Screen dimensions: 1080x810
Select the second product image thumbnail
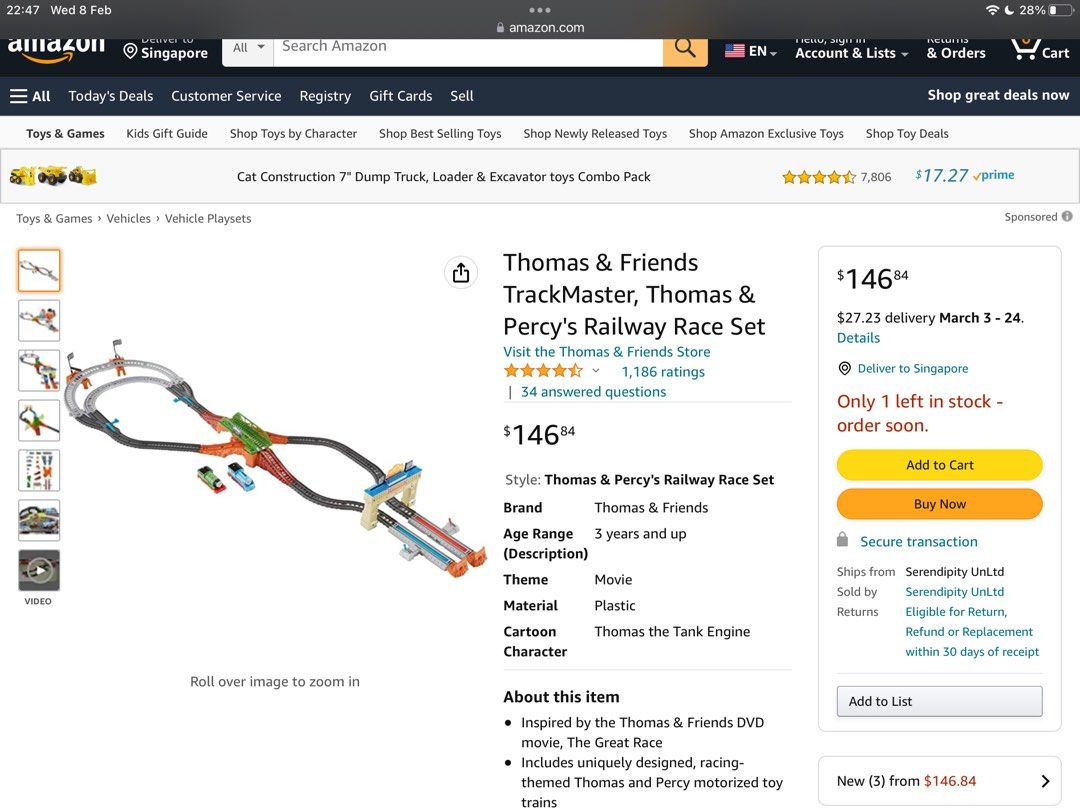pyautogui.click(x=38, y=320)
